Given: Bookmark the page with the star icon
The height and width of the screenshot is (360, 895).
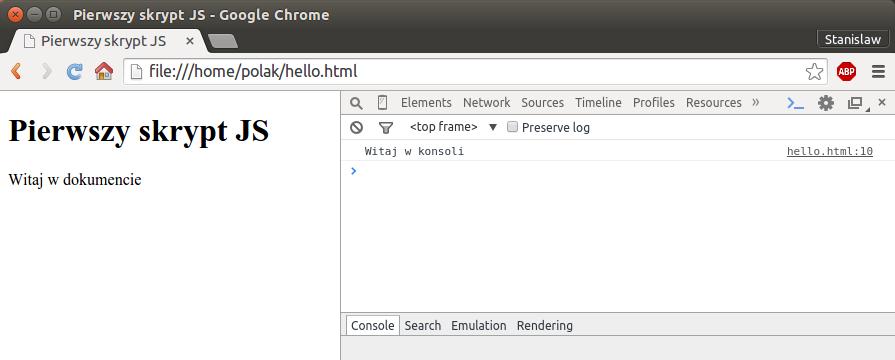Looking at the screenshot, I should point(815,71).
